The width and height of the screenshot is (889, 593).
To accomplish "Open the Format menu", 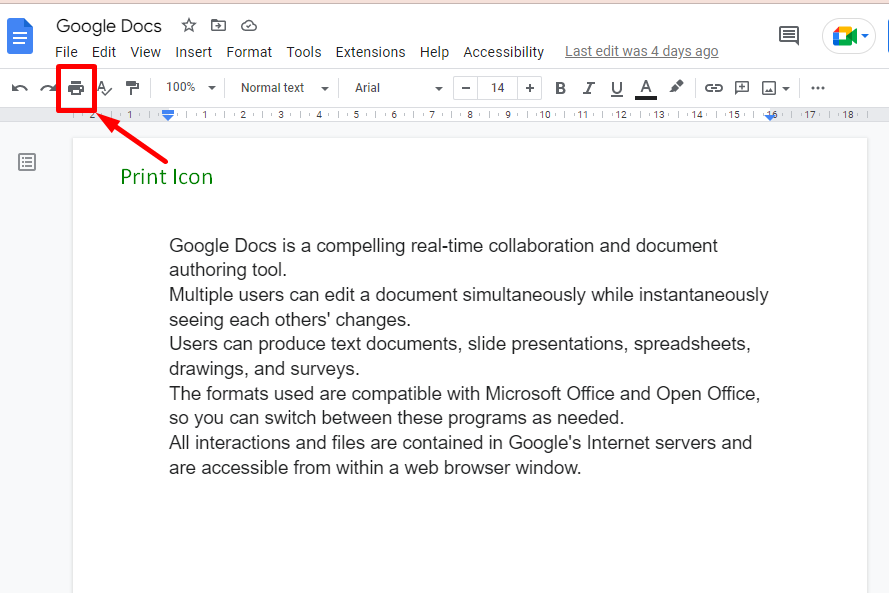I will [x=249, y=52].
